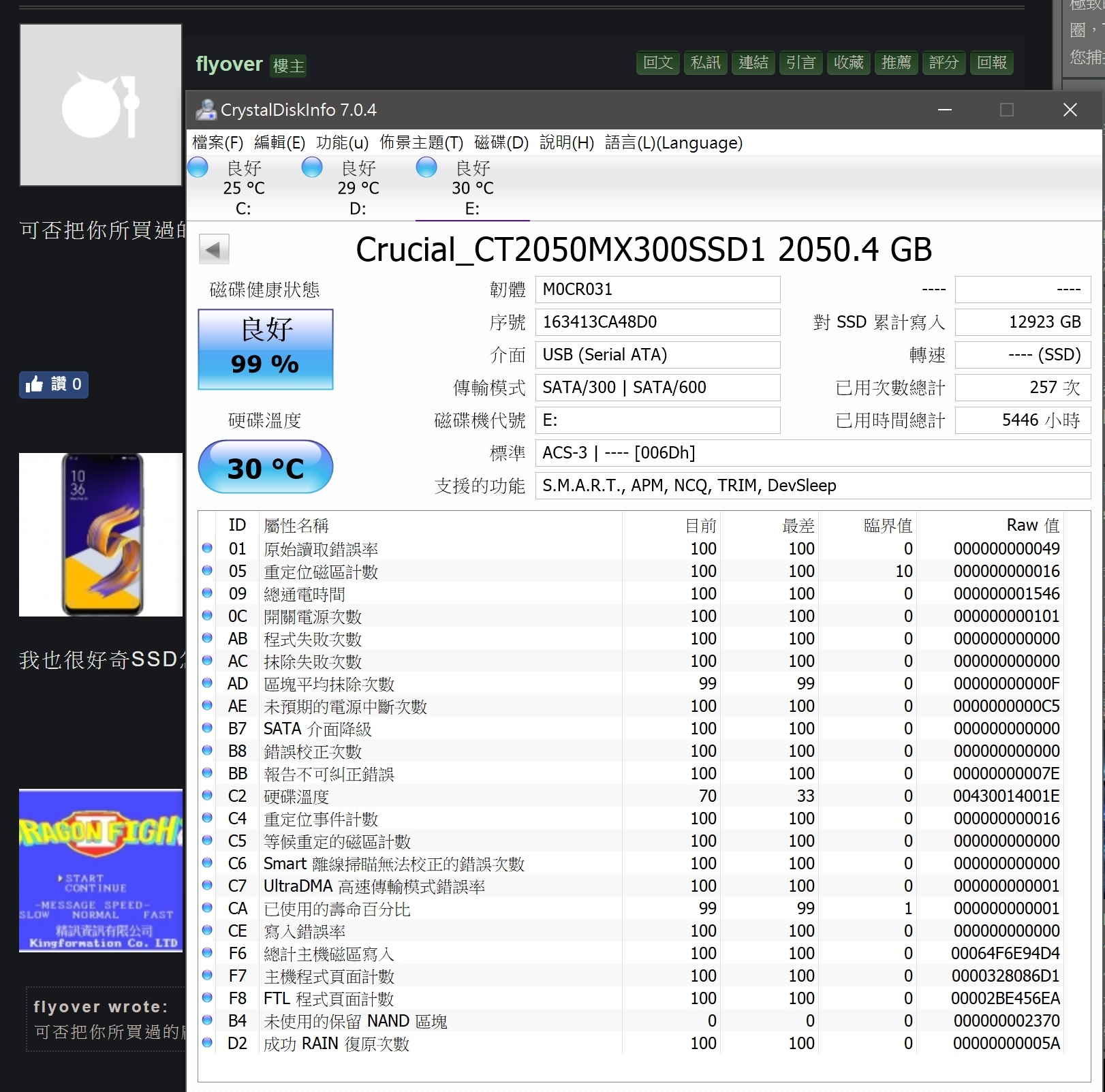This screenshot has height=1092, width=1105.
Task: Click the forum 回報 report button
Action: 991,63
